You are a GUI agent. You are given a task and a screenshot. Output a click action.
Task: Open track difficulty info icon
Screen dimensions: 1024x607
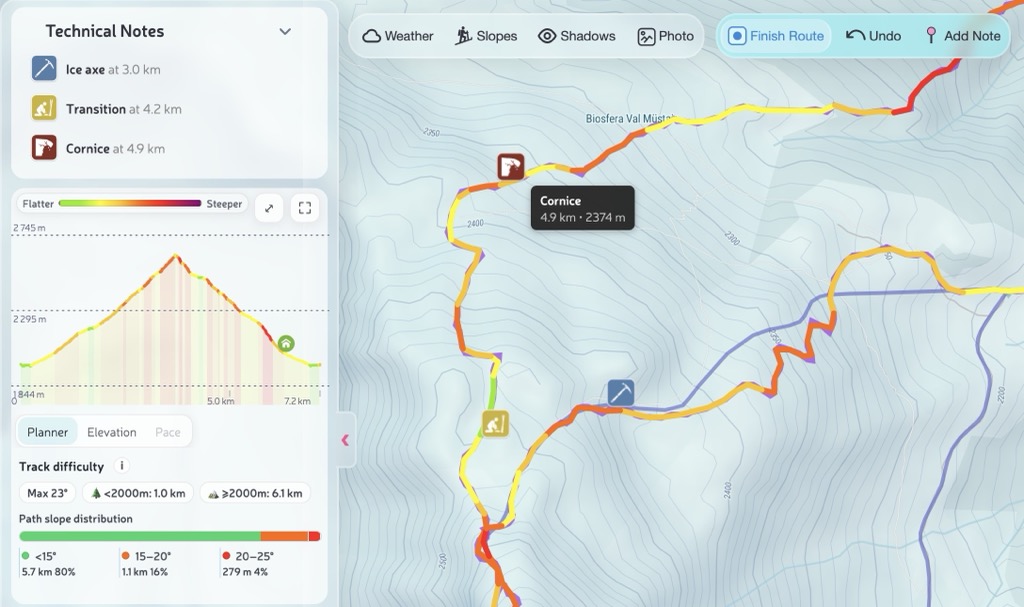122,466
